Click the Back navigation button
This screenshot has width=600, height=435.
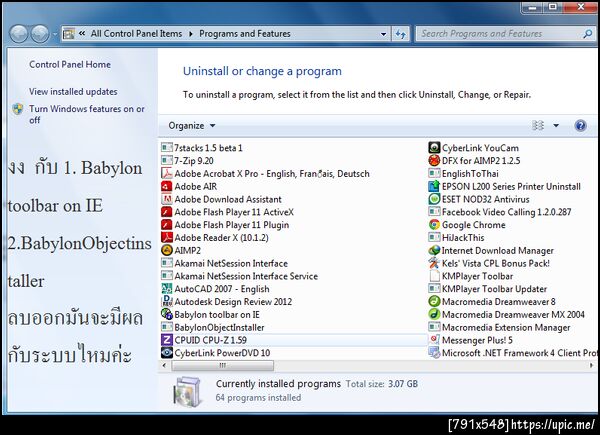tap(18, 34)
